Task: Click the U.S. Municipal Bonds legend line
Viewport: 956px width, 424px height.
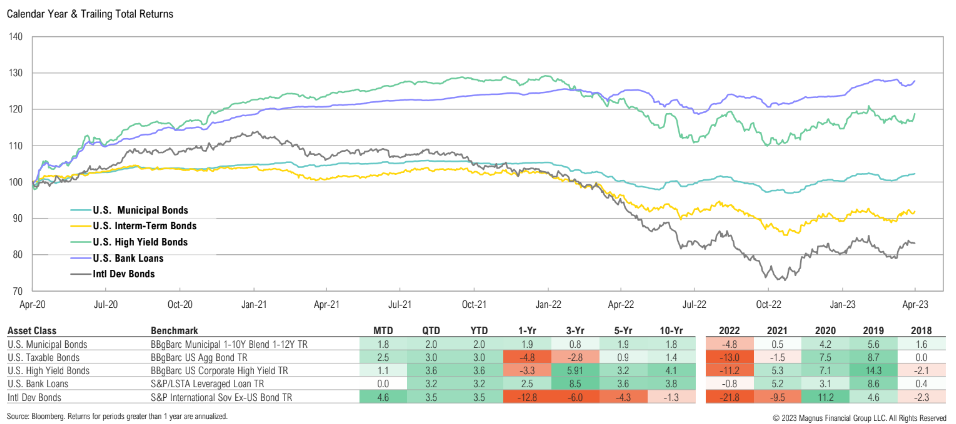Action: (x=132, y=210)
